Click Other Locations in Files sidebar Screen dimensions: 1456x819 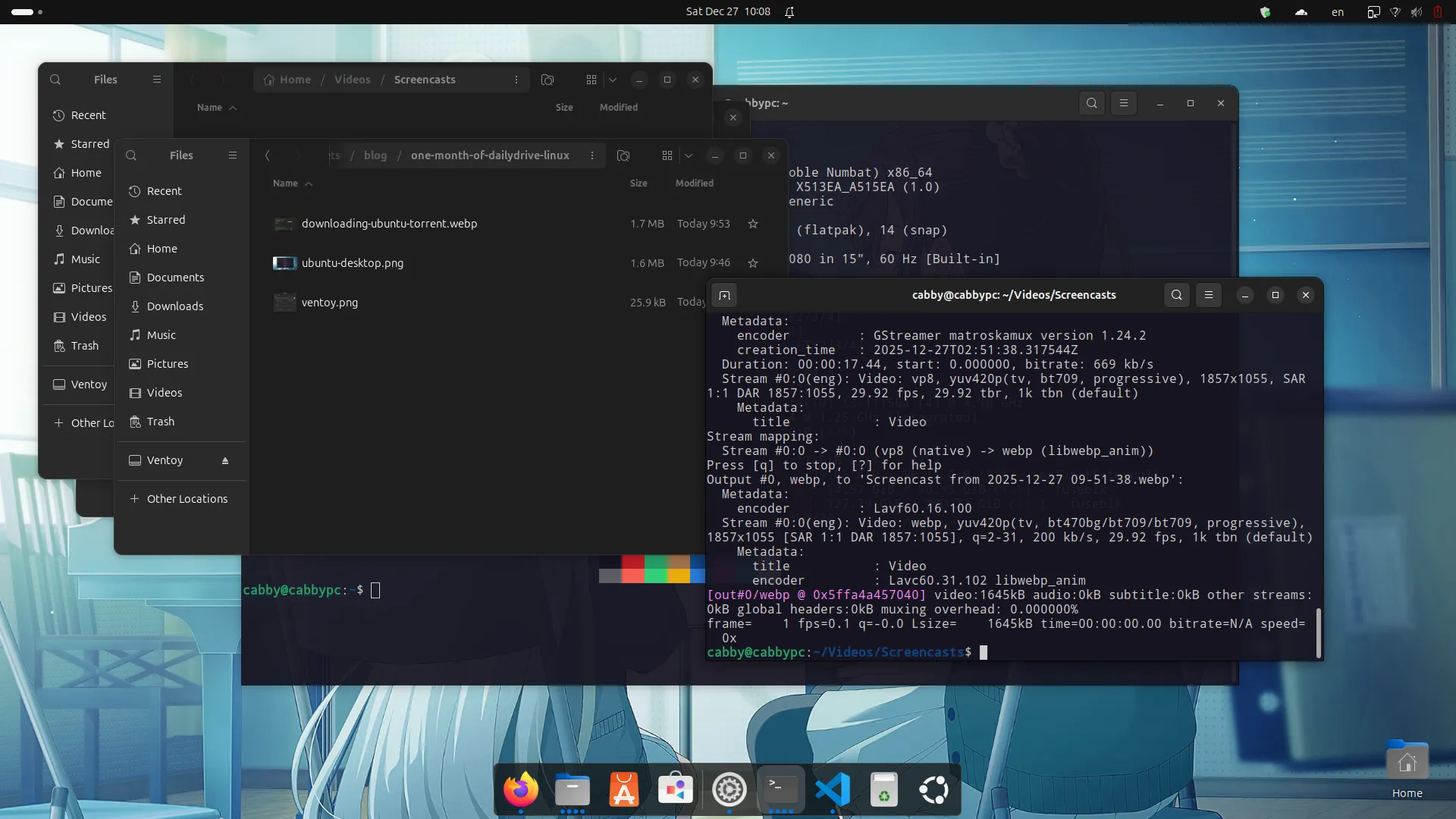(x=187, y=499)
